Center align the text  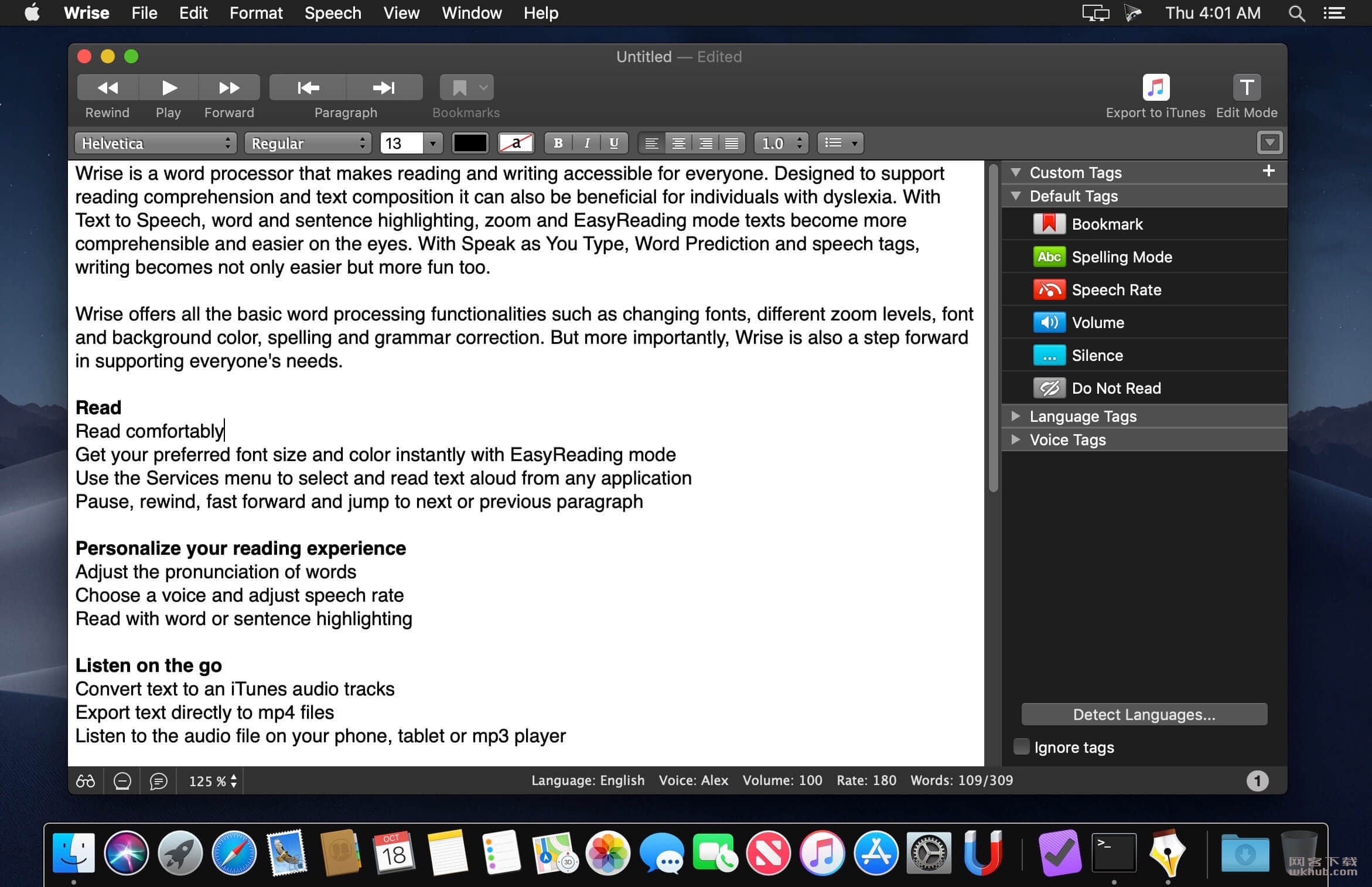pos(678,143)
